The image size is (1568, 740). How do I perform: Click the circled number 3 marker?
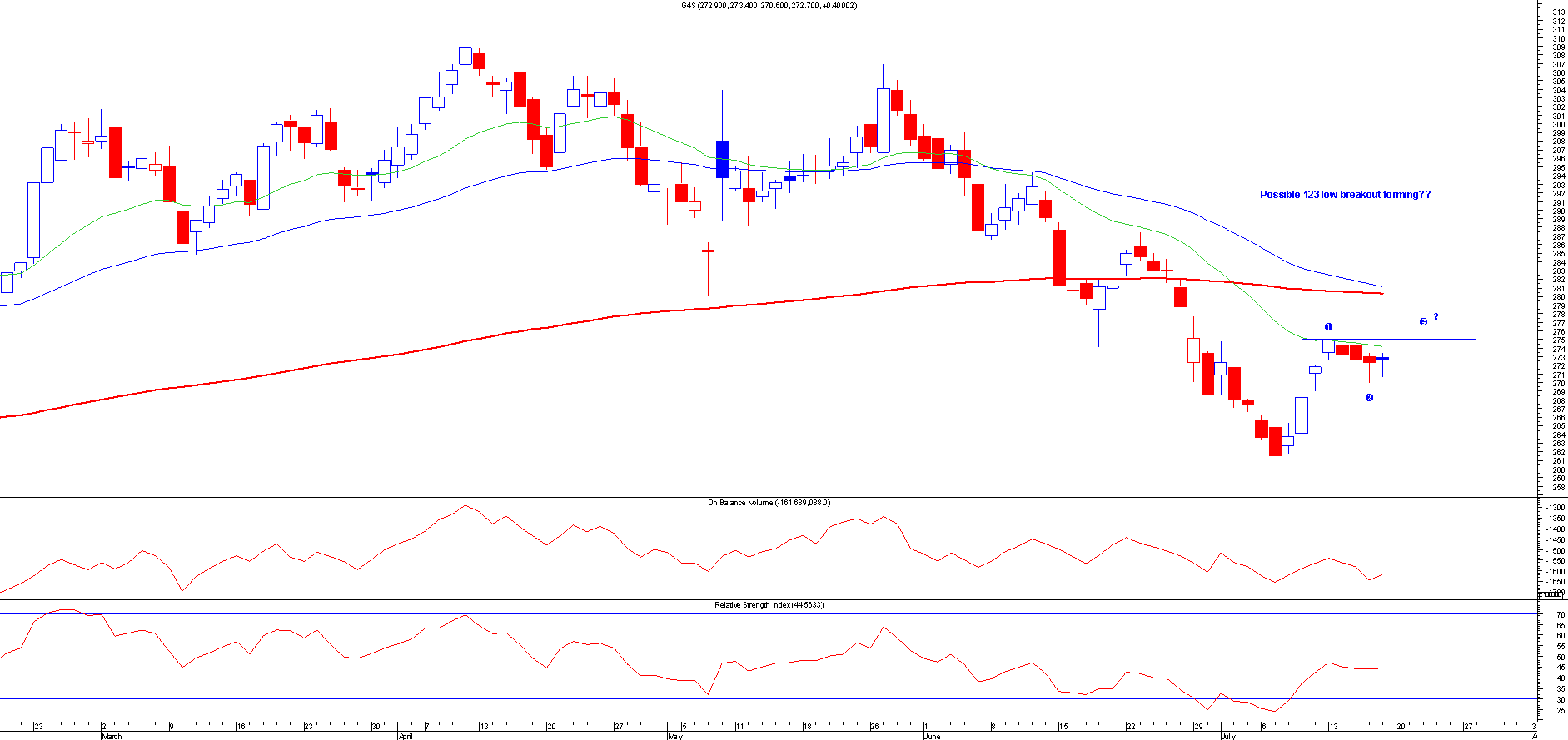(x=1423, y=322)
